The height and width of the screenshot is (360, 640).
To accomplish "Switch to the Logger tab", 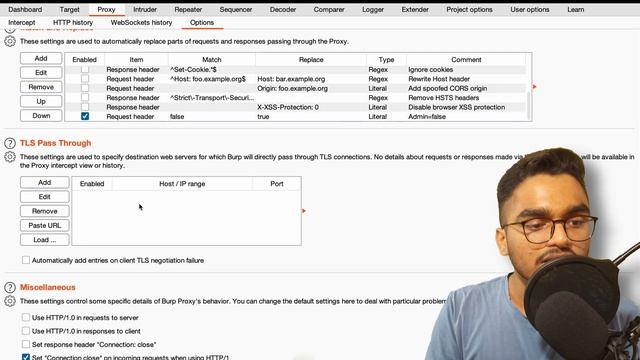I will 373,9.
